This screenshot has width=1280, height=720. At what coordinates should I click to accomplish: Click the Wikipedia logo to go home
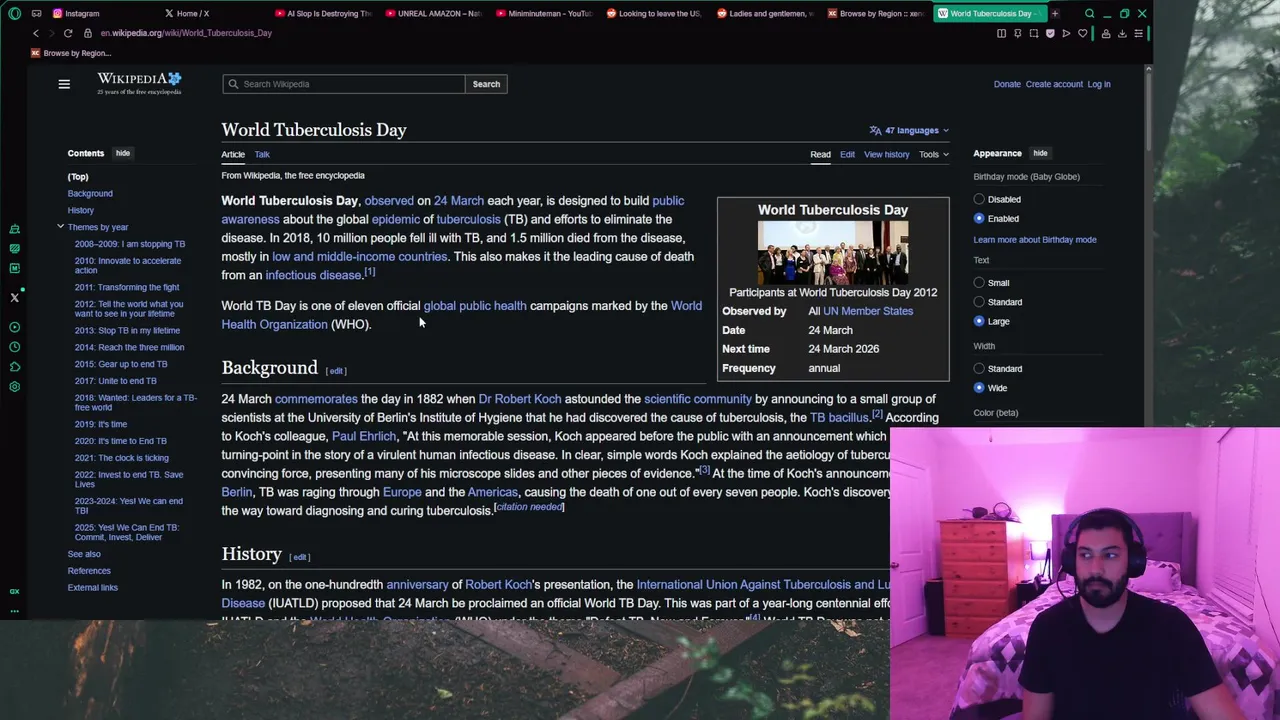click(139, 83)
